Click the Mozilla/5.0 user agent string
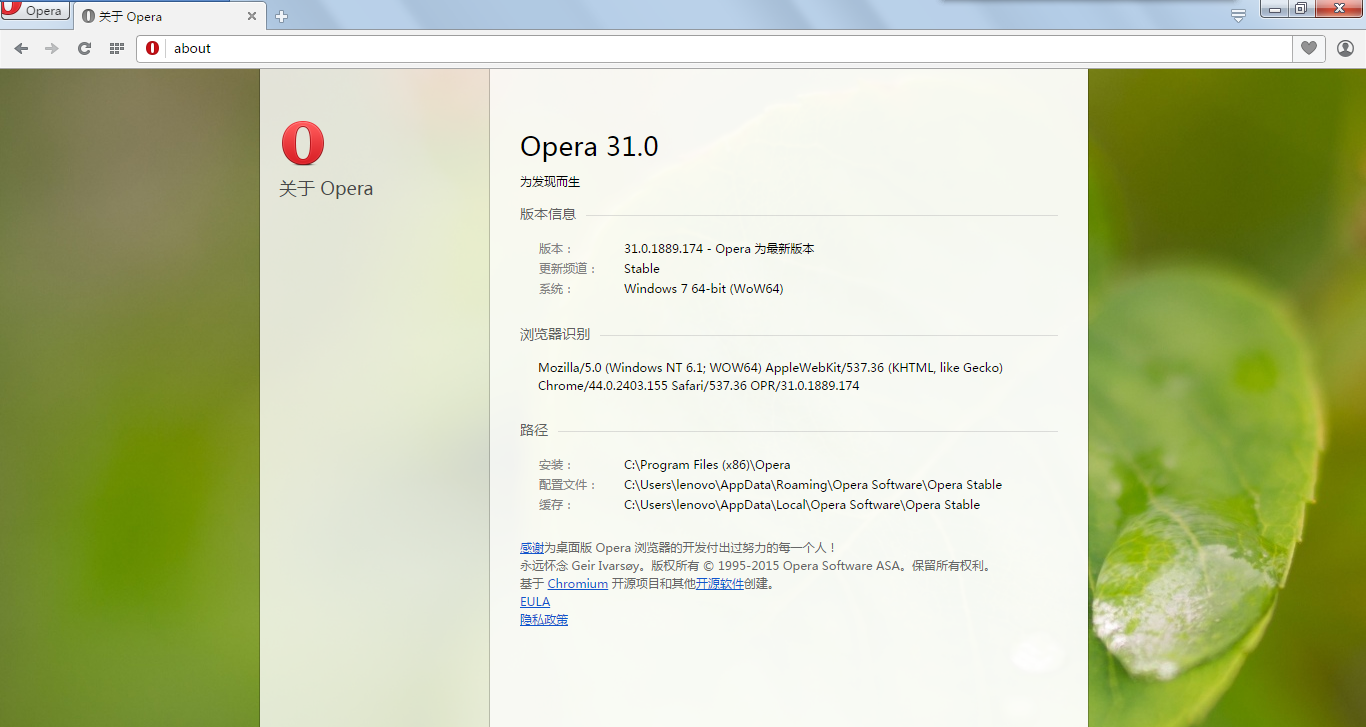1366x727 pixels. pos(770,376)
